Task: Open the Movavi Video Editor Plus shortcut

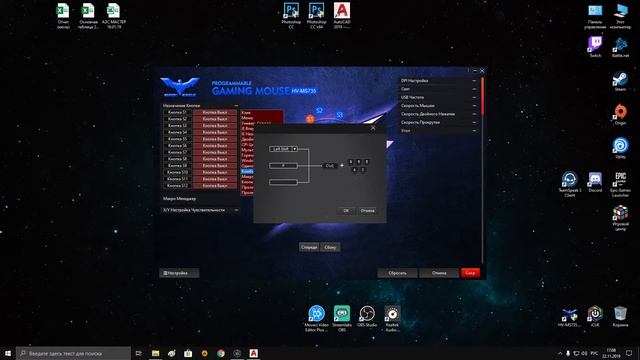Action: [x=316, y=318]
